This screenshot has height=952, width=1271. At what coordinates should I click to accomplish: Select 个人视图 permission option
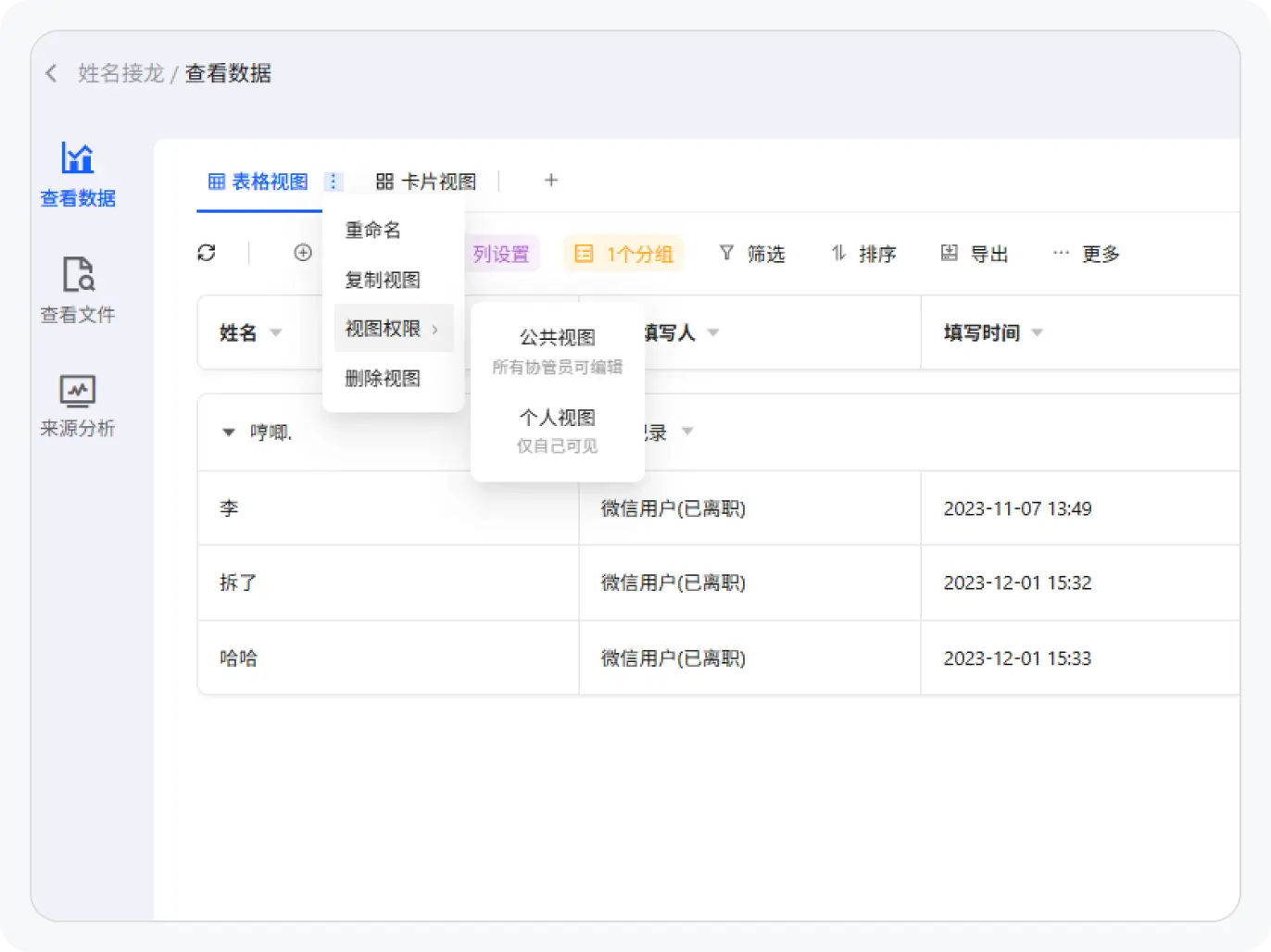click(x=558, y=431)
